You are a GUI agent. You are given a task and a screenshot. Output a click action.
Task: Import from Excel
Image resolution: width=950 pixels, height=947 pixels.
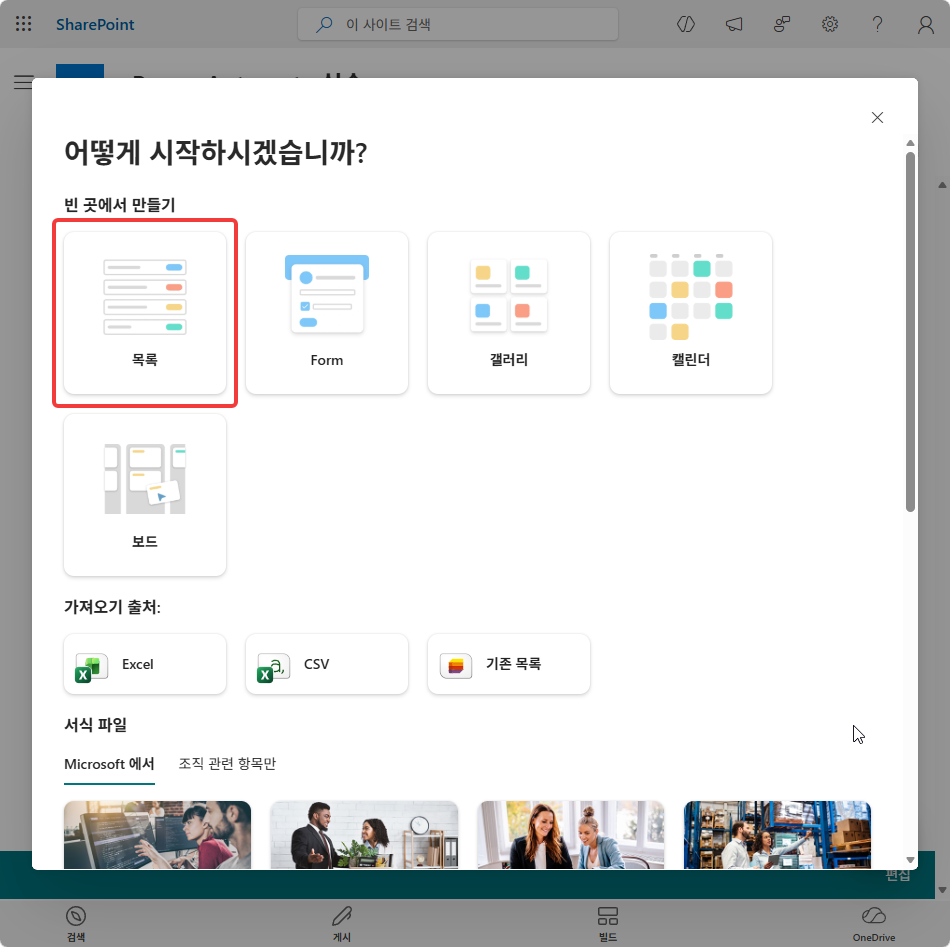pyautogui.click(x=145, y=664)
